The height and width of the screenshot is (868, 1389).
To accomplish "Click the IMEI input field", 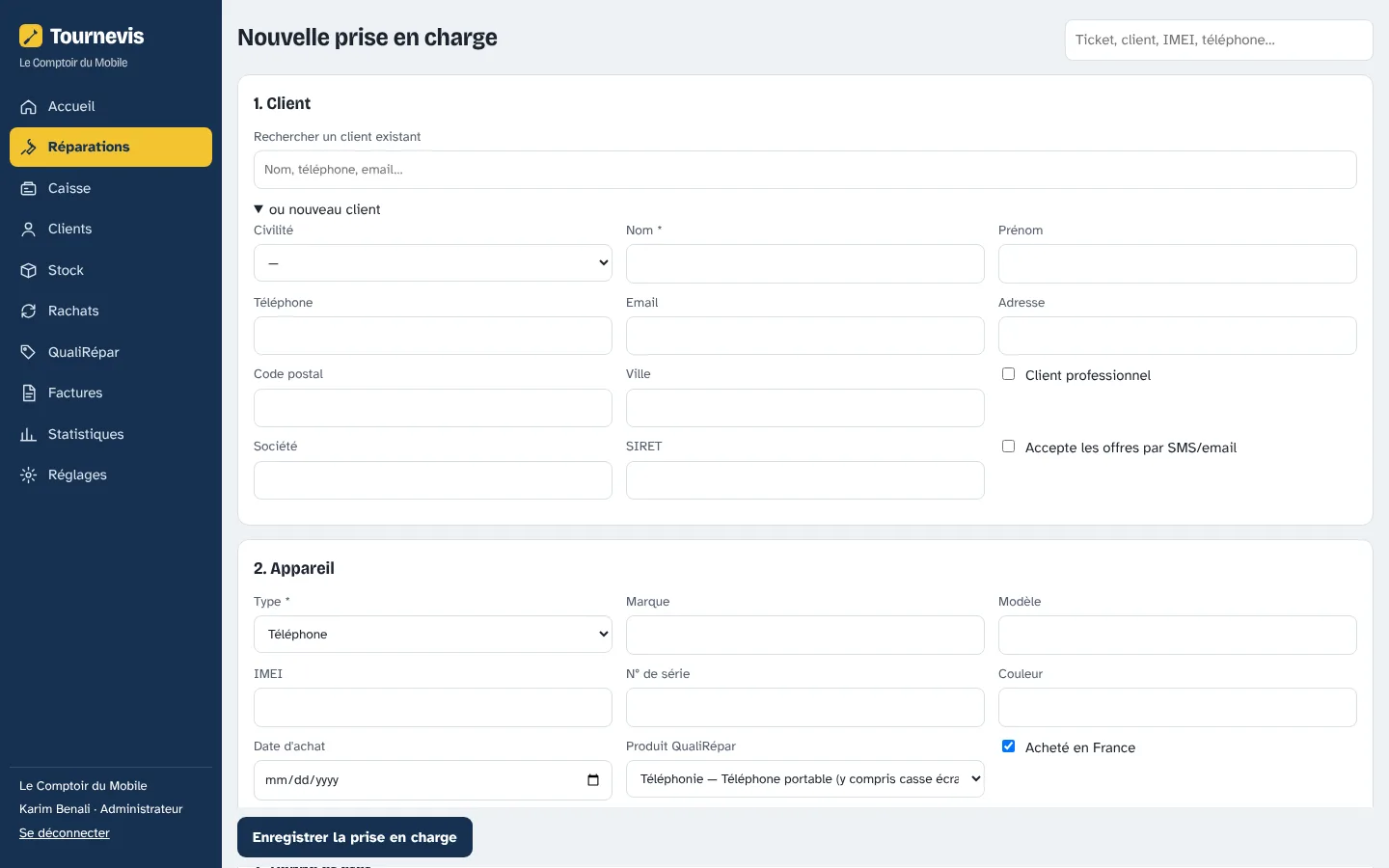I will (x=433, y=707).
